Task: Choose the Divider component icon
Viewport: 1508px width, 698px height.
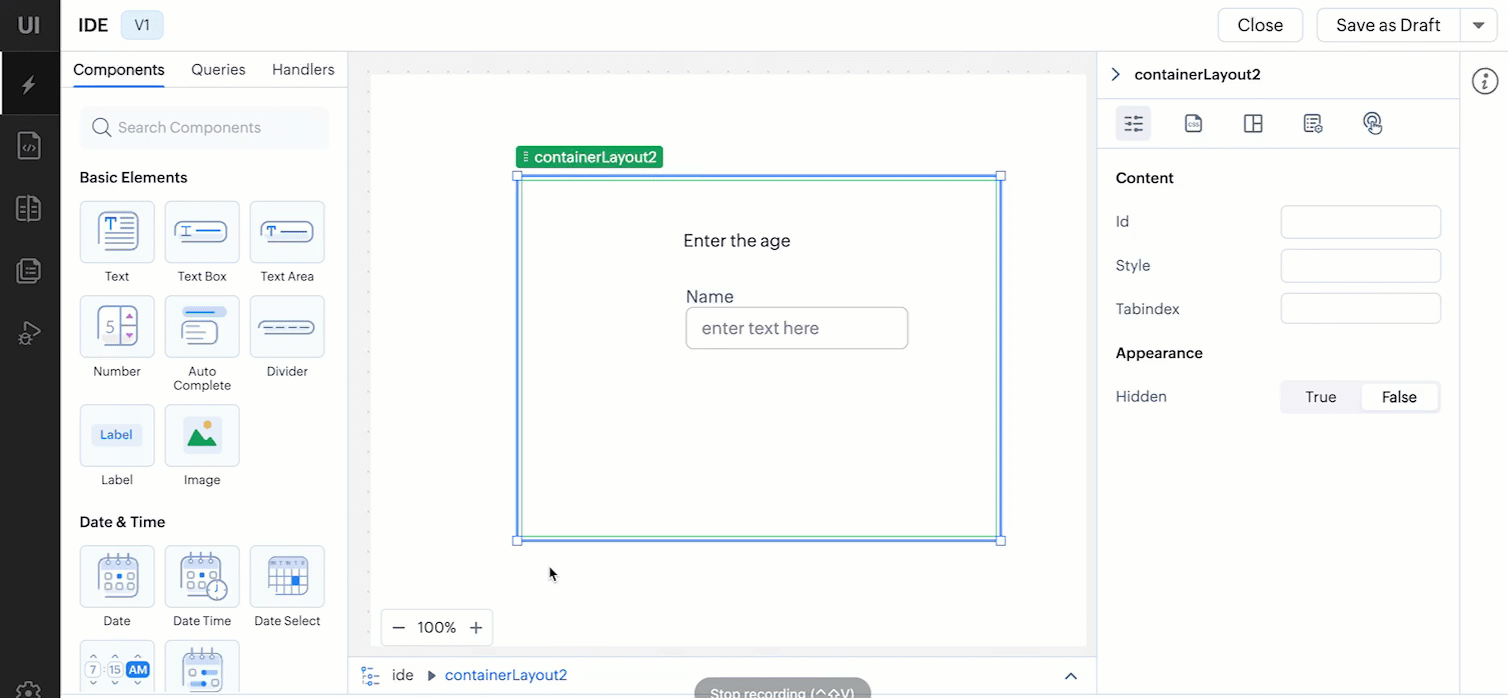Action: (x=287, y=327)
